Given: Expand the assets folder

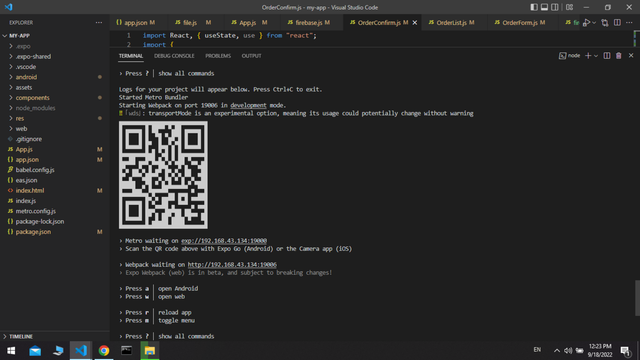Looking at the screenshot, I should pyautogui.click(x=55, y=87).
